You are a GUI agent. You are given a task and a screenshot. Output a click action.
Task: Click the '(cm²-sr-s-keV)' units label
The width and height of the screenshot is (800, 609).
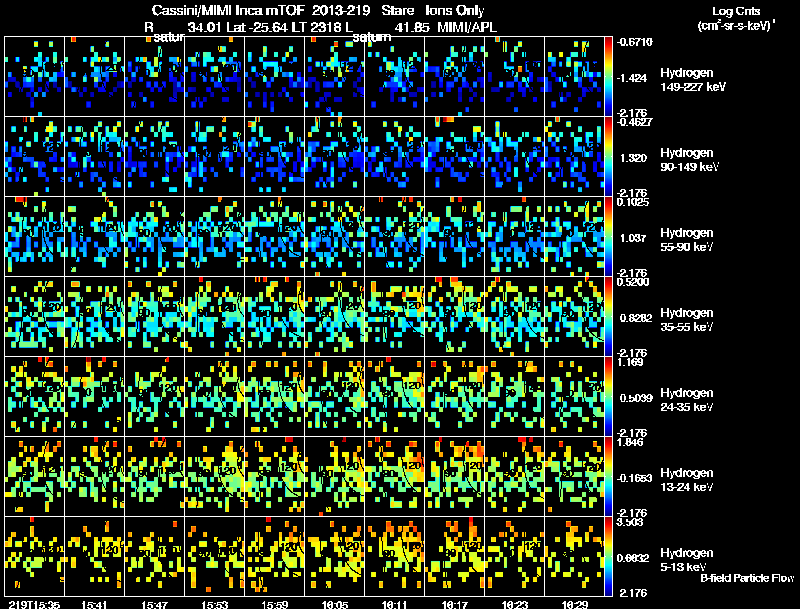[736, 25]
